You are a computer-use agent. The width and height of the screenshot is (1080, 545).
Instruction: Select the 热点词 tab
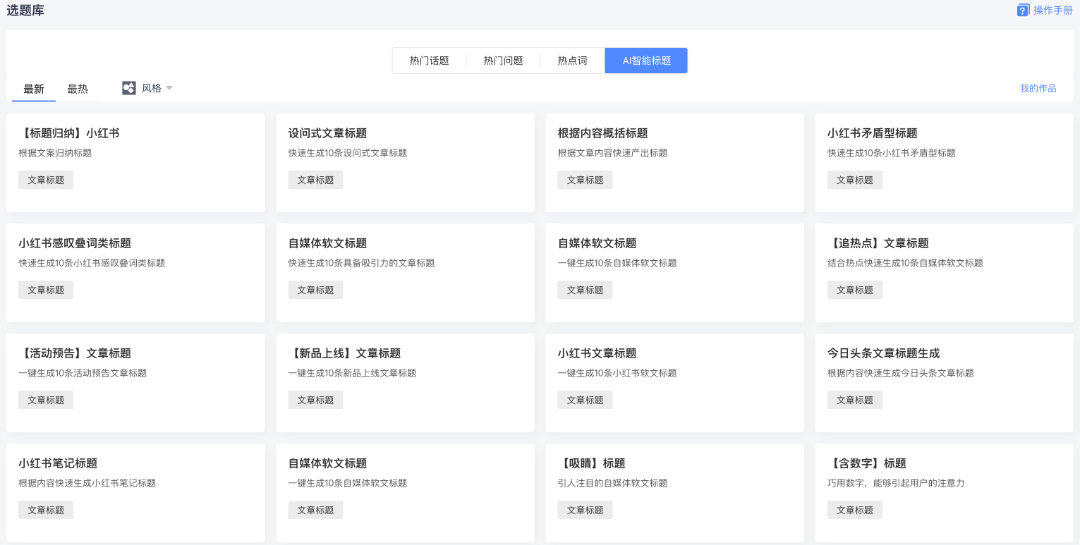(572, 61)
